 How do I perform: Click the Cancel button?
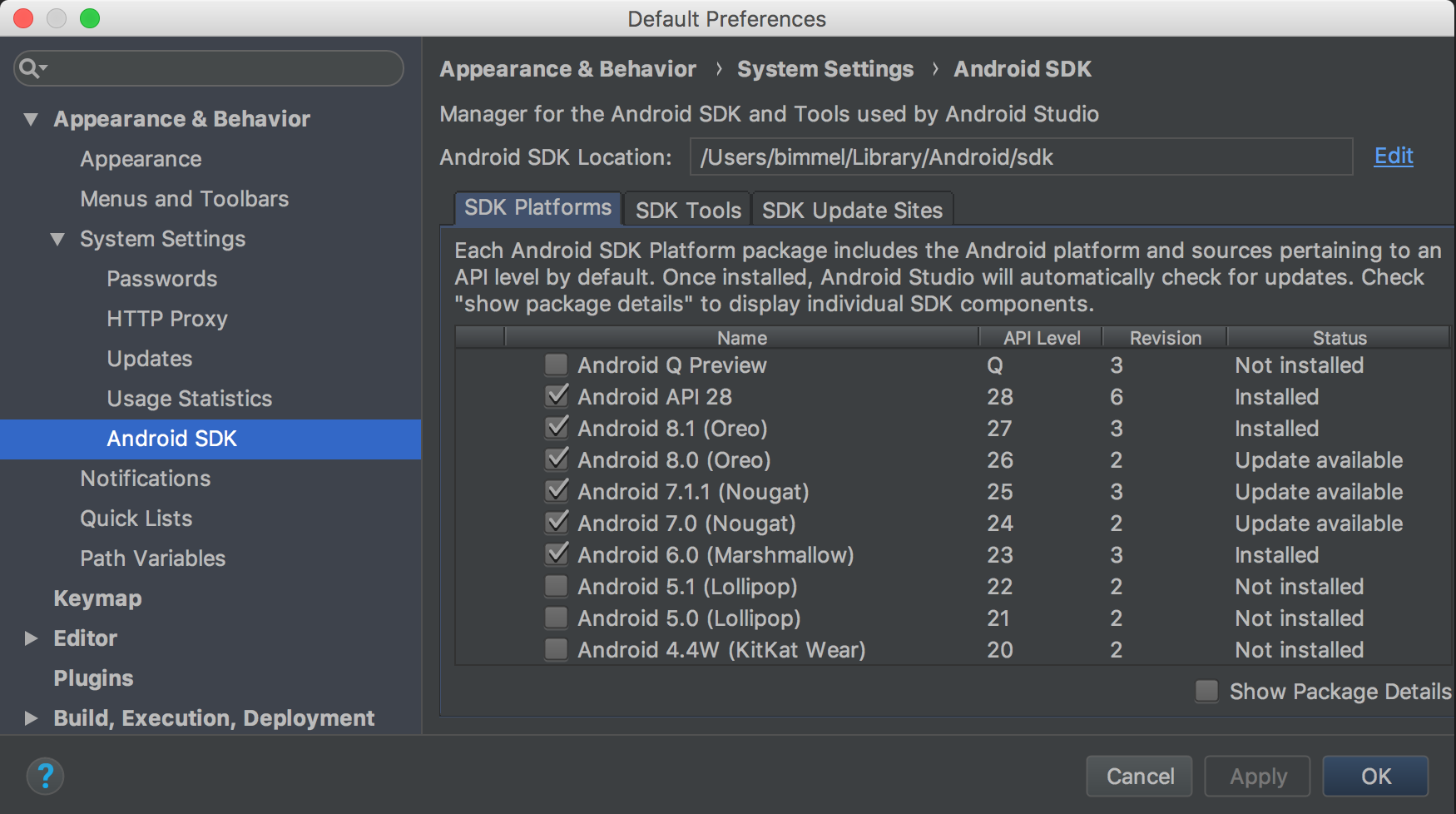tap(1140, 777)
